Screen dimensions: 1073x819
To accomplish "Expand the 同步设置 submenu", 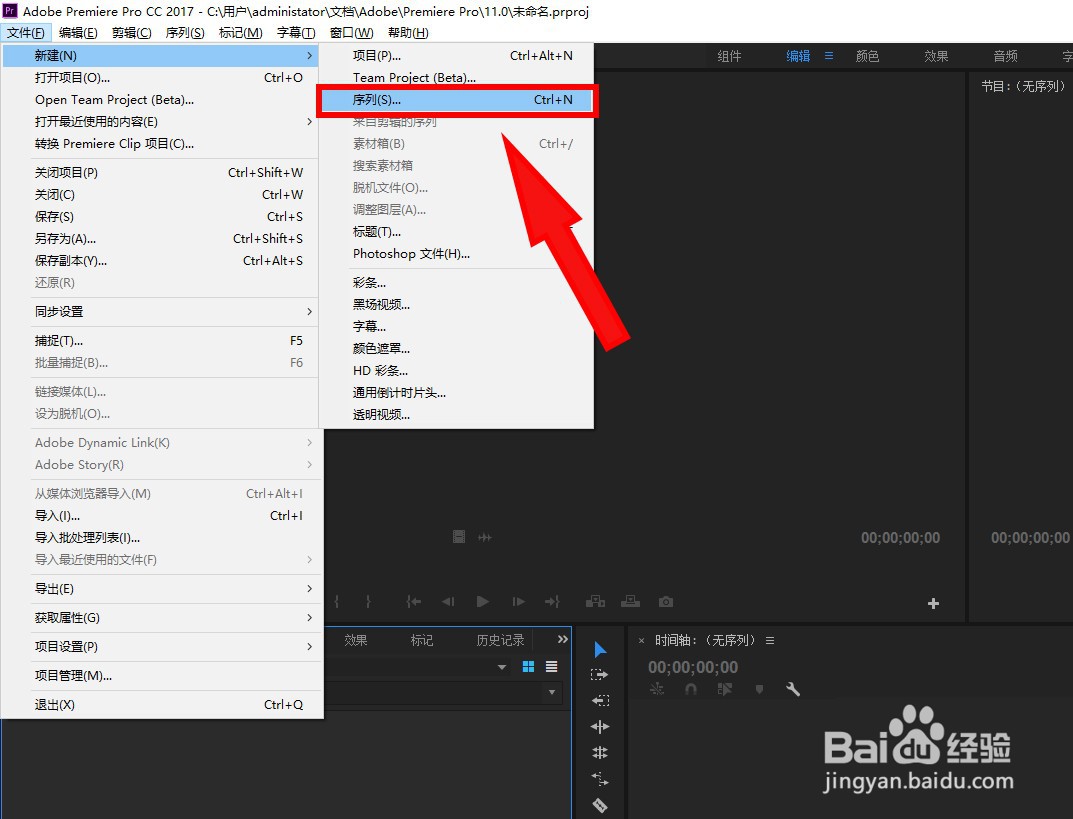I will coord(309,311).
